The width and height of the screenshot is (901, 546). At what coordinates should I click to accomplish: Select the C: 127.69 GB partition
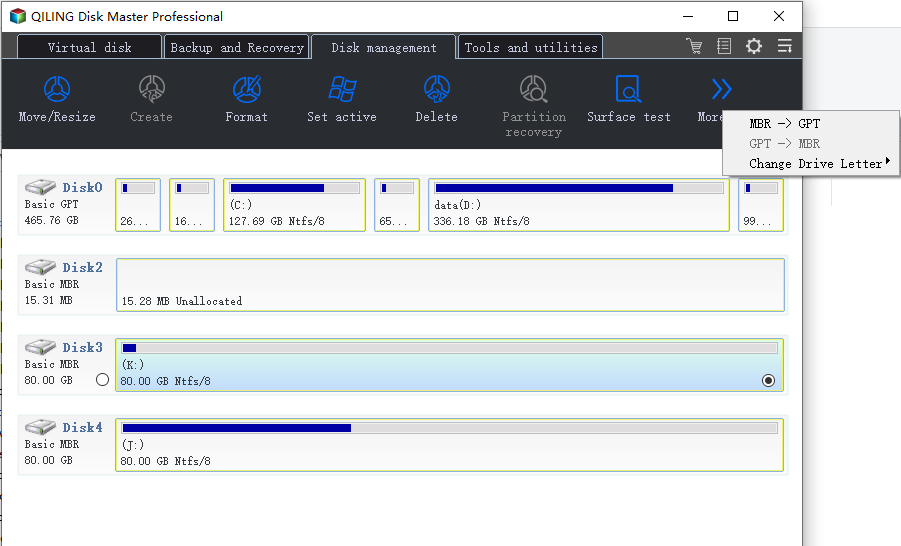click(294, 205)
